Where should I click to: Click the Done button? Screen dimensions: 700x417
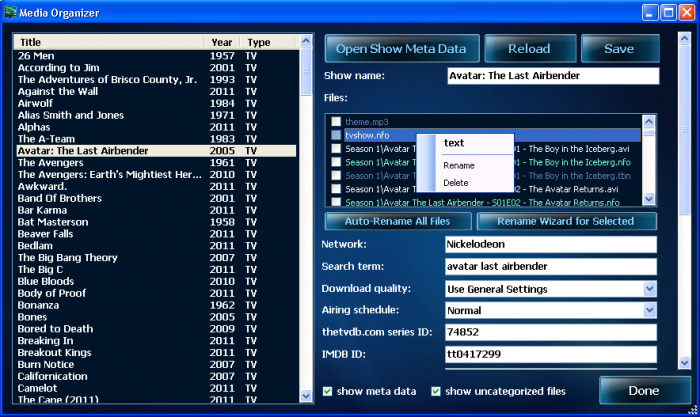644,391
